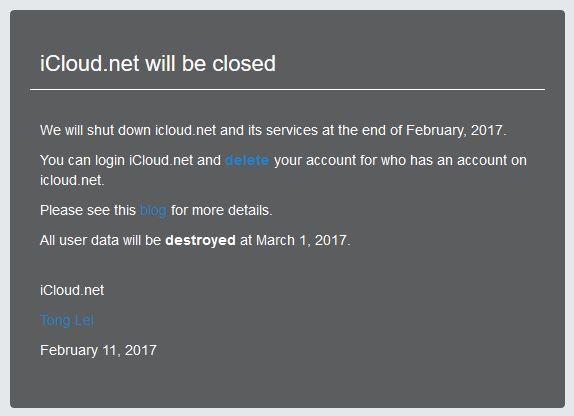The width and height of the screenshot is (574, 416).
Task: Click the "All user data will be" text
Action: [100, 241]
